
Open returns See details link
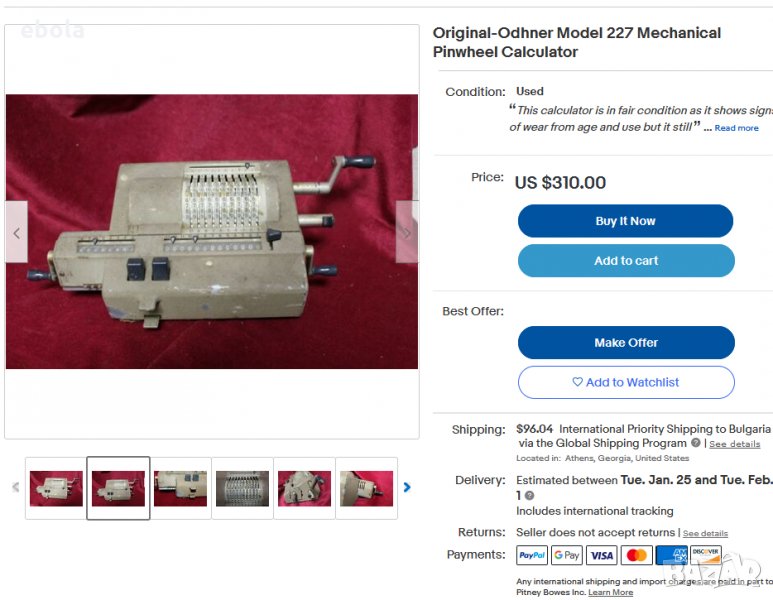tap(705, 533)
